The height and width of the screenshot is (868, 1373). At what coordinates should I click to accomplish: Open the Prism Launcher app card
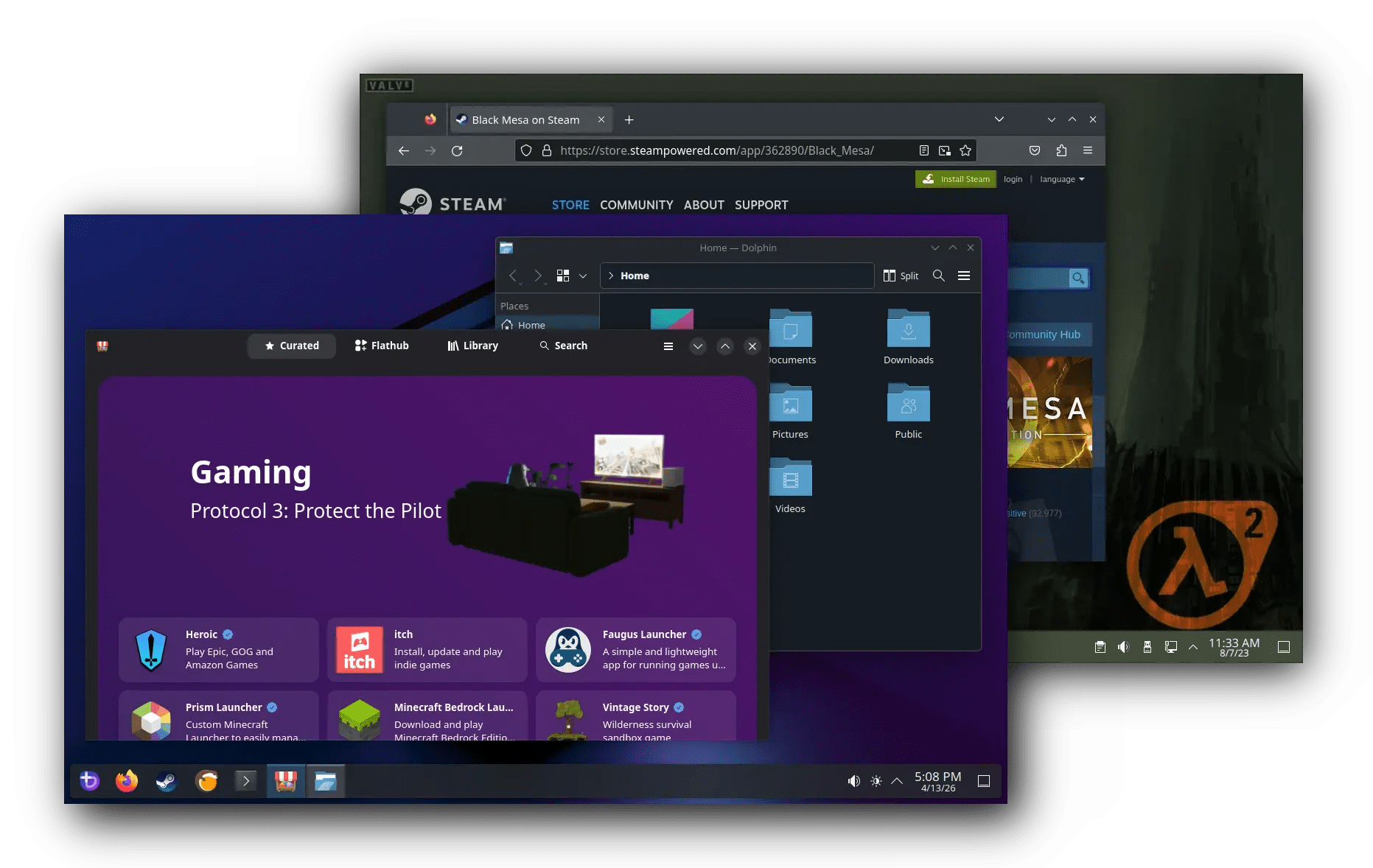[219, 715]
